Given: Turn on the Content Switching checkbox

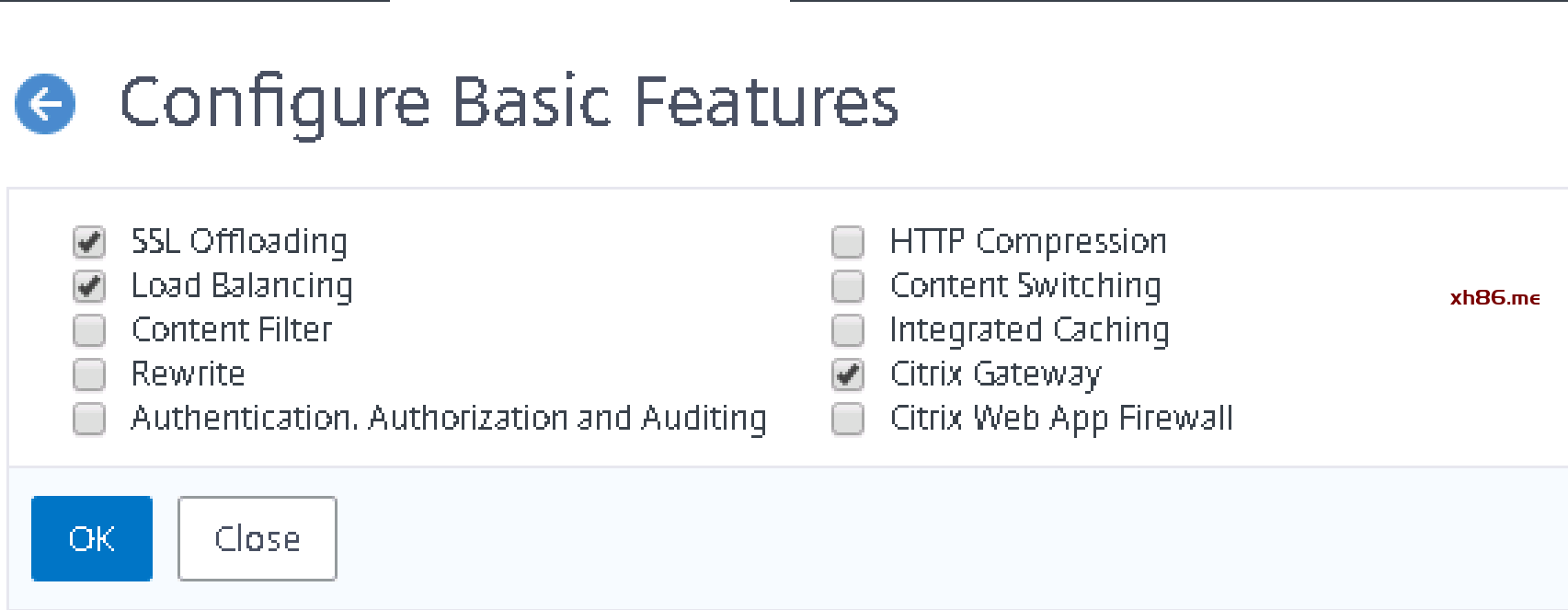Looking at the screenshot, I should 848,286.
